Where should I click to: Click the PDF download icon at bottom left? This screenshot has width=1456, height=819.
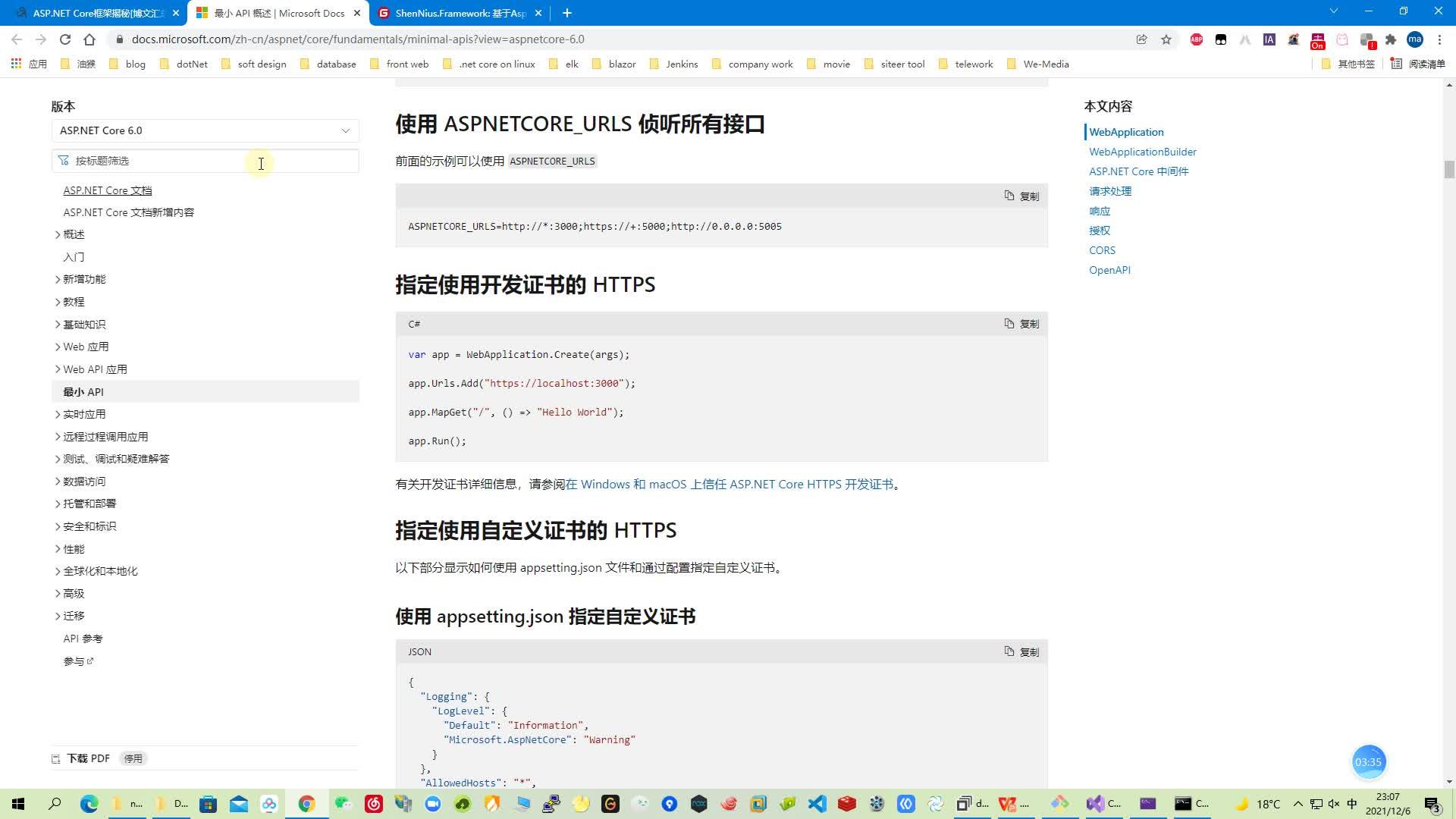click(58, 758)
